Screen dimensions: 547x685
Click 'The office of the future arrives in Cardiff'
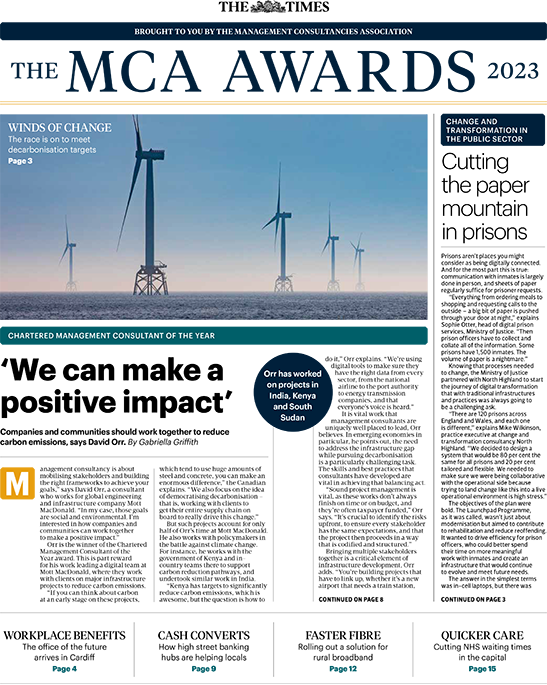pos(65,652)
